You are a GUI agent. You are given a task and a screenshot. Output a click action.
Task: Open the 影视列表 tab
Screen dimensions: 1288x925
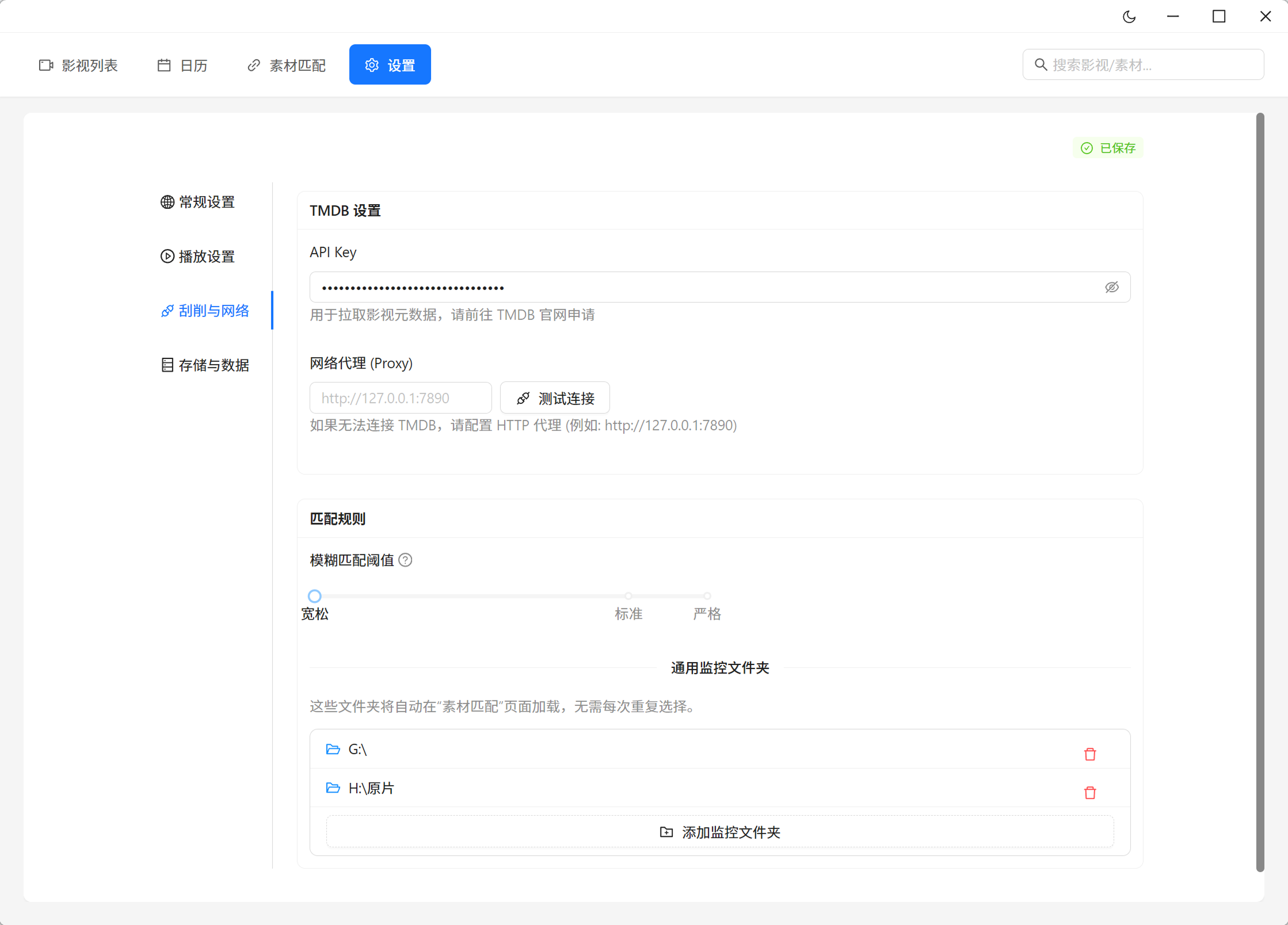(x=79, y=65)
